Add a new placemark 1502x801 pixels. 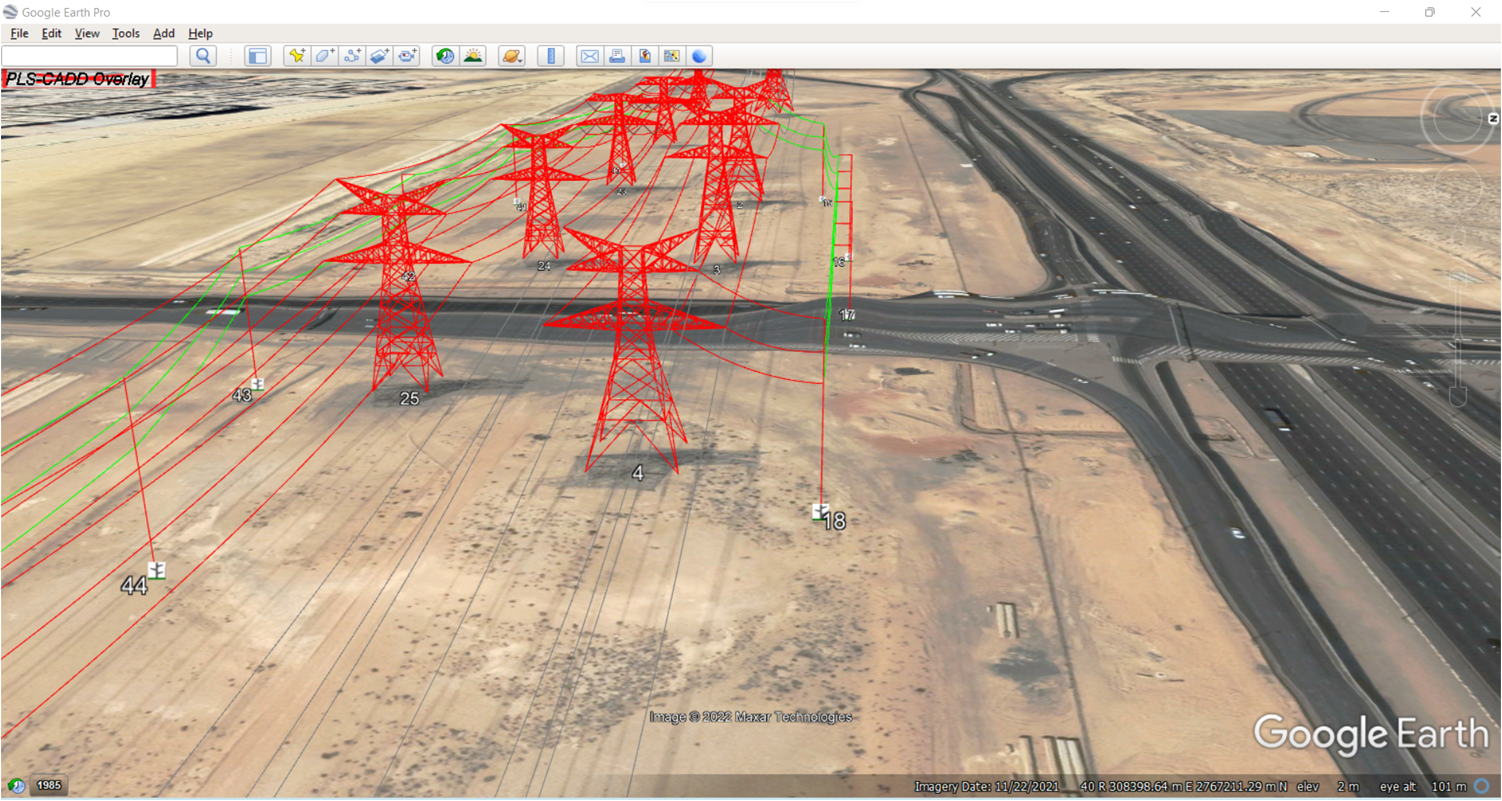[x=296, y=56]
